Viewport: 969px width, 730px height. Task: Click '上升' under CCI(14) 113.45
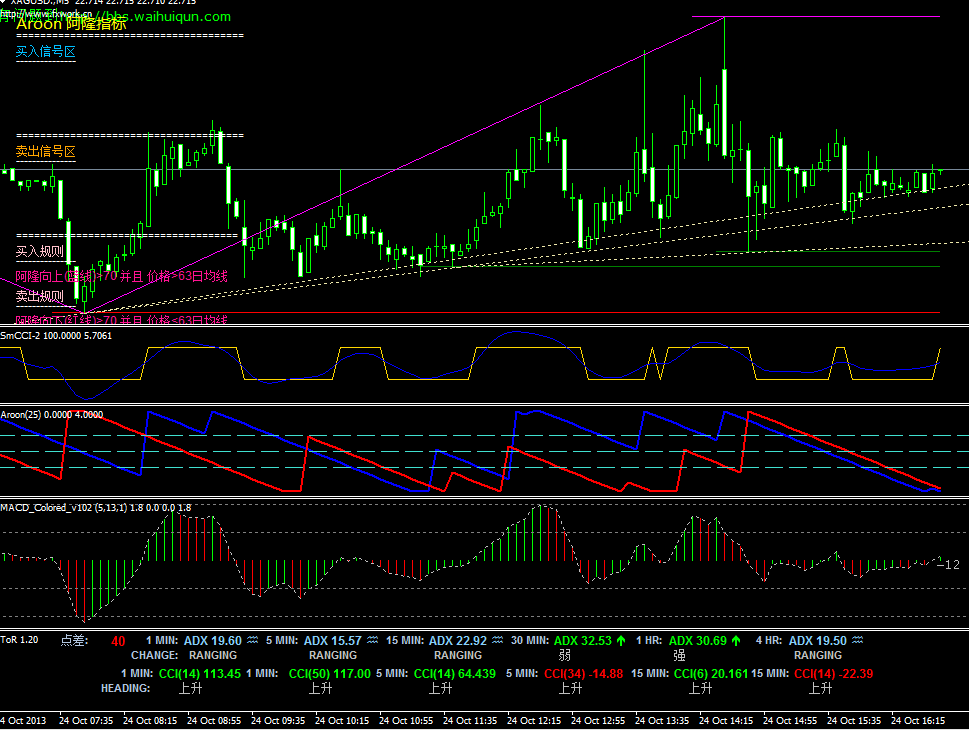[190, 688]
